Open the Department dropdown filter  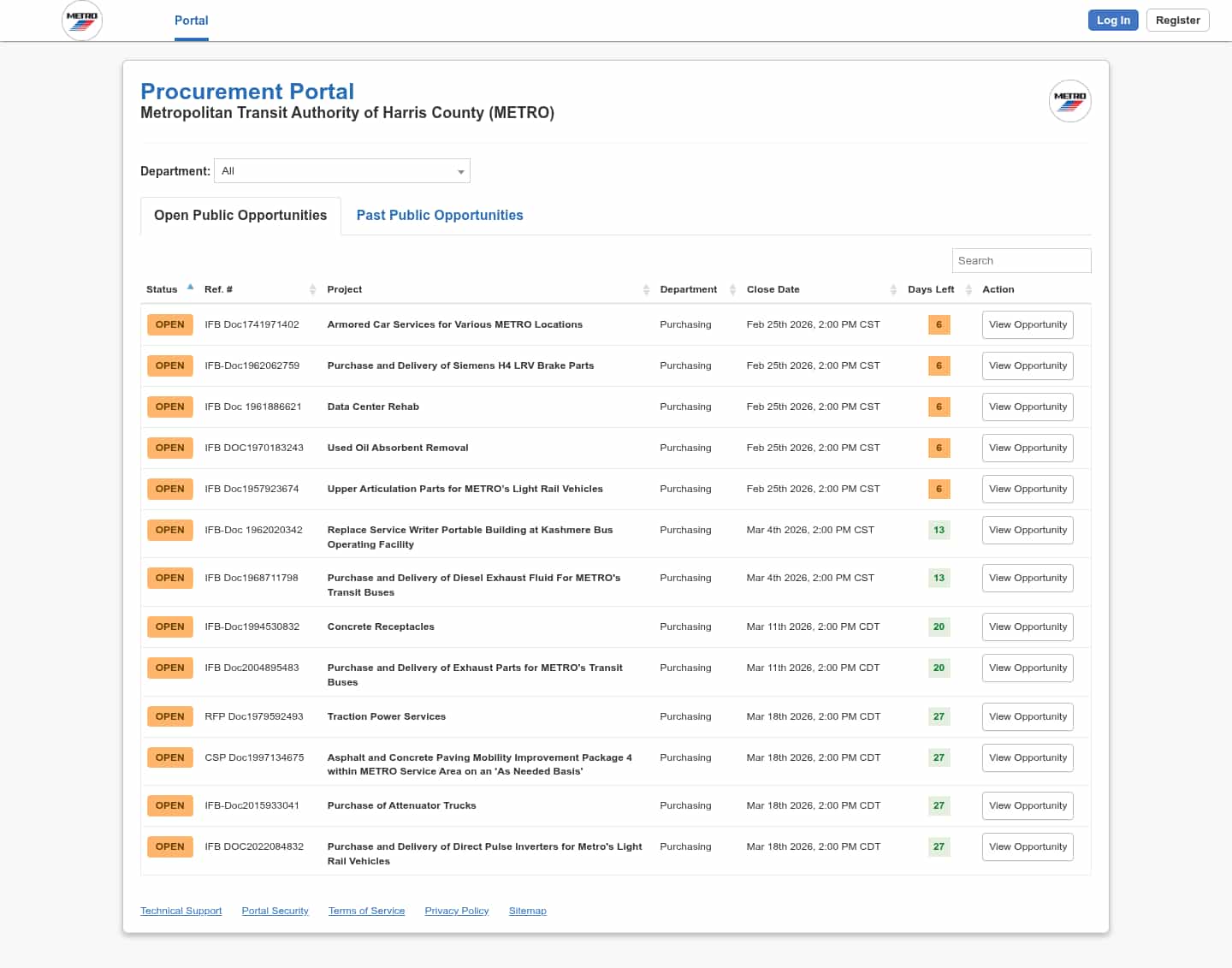point(342,171)
